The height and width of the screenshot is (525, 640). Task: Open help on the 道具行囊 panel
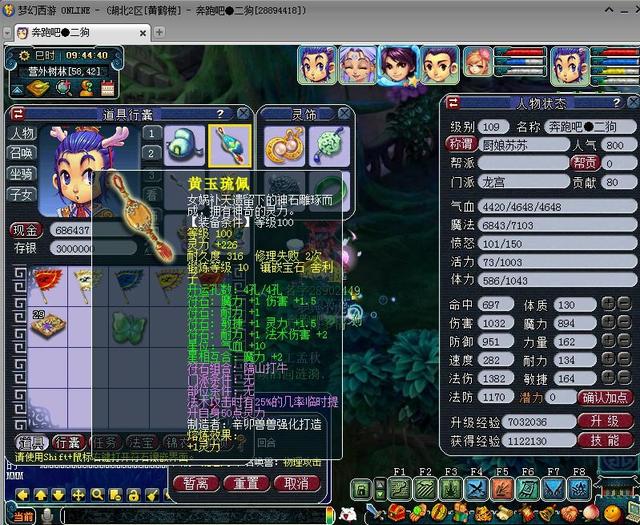click(x=220, y=113)
